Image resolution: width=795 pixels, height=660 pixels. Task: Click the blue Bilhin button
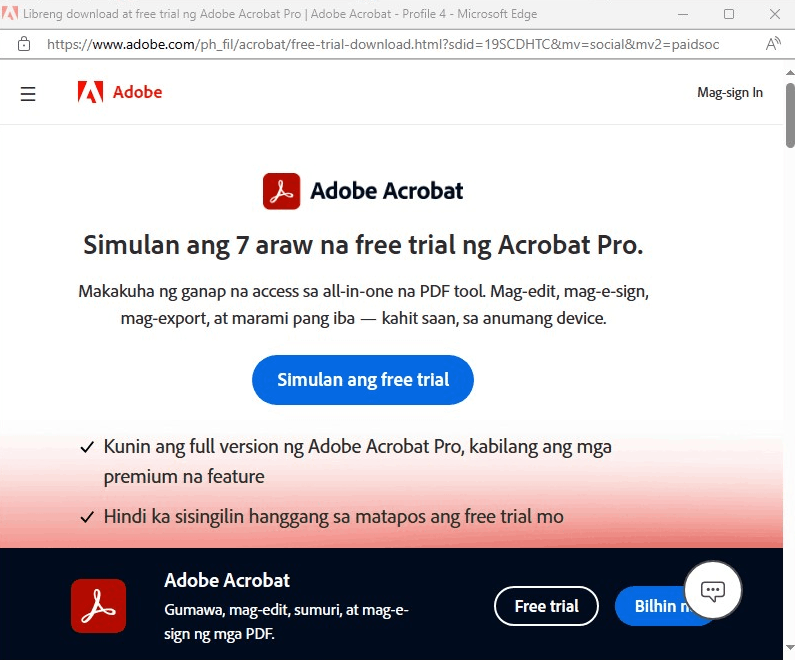pyautogui.click(x=654, y=606)
